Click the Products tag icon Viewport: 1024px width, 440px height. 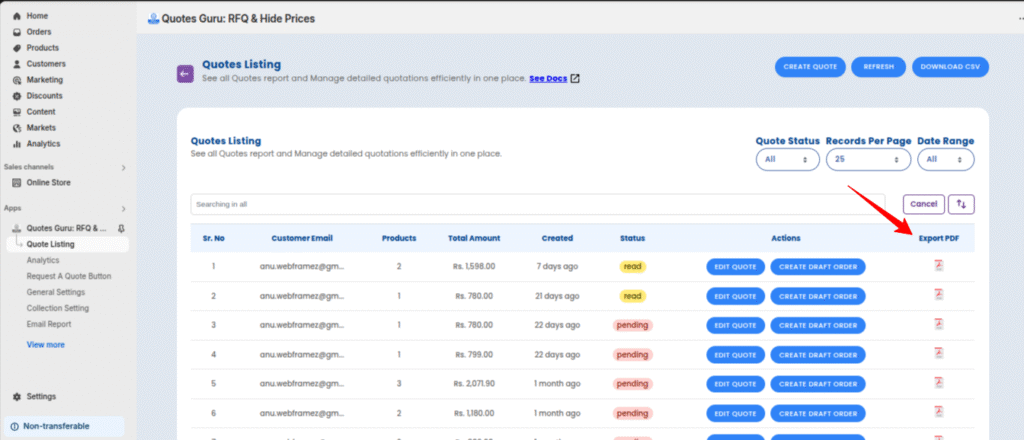17,48
